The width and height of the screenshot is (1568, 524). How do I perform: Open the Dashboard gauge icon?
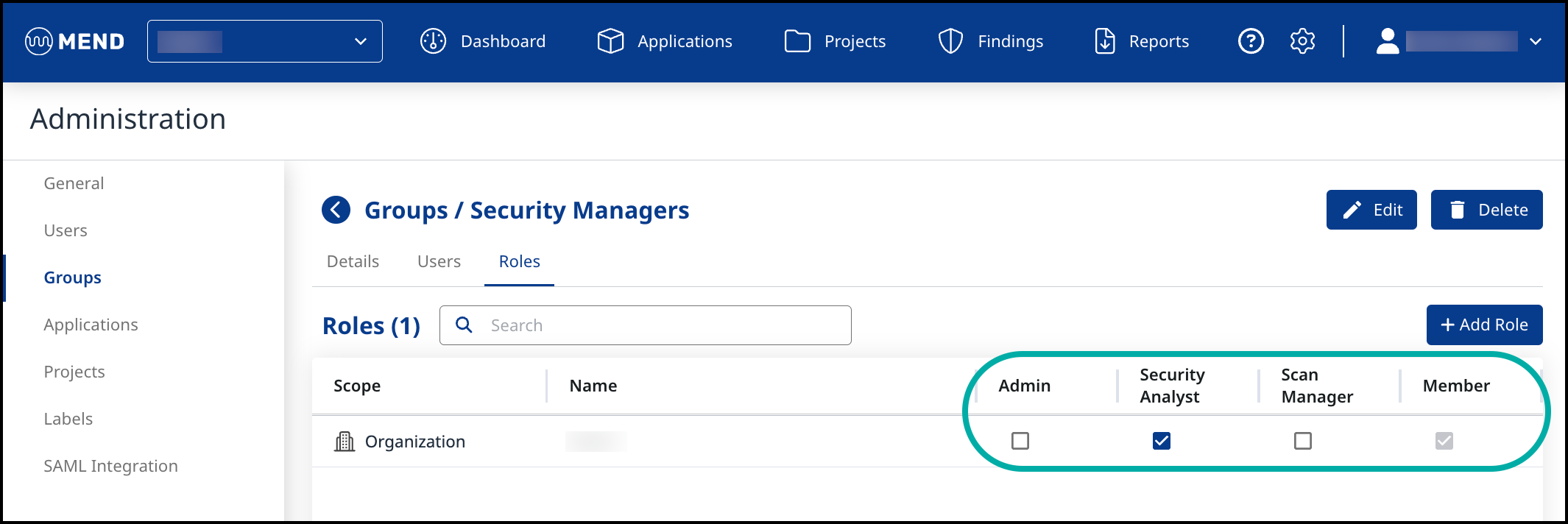[x=433, y=41]
